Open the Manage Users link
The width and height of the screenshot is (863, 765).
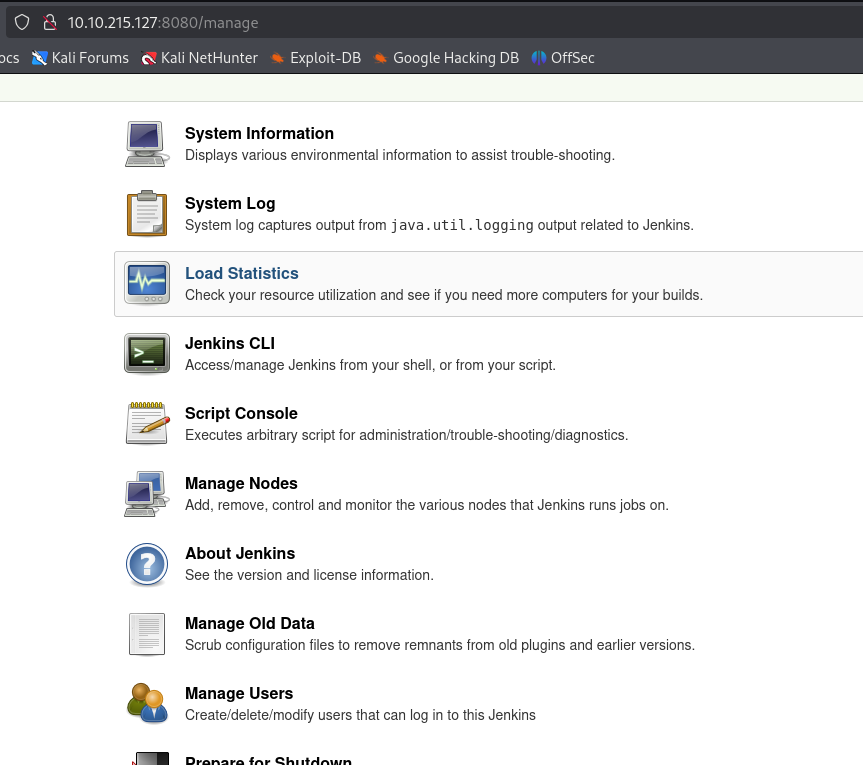(x=239, y=693)
